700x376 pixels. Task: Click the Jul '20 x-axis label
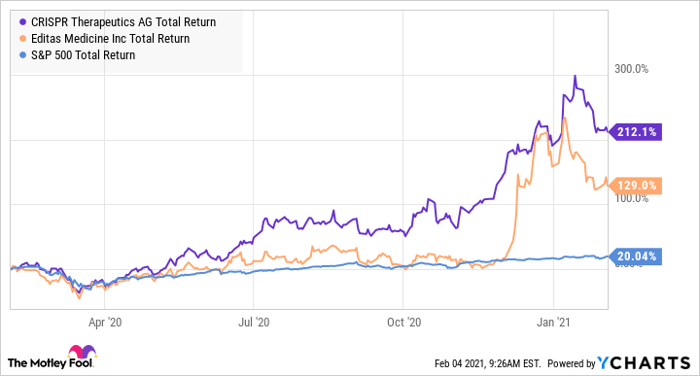tap(254, 322)
